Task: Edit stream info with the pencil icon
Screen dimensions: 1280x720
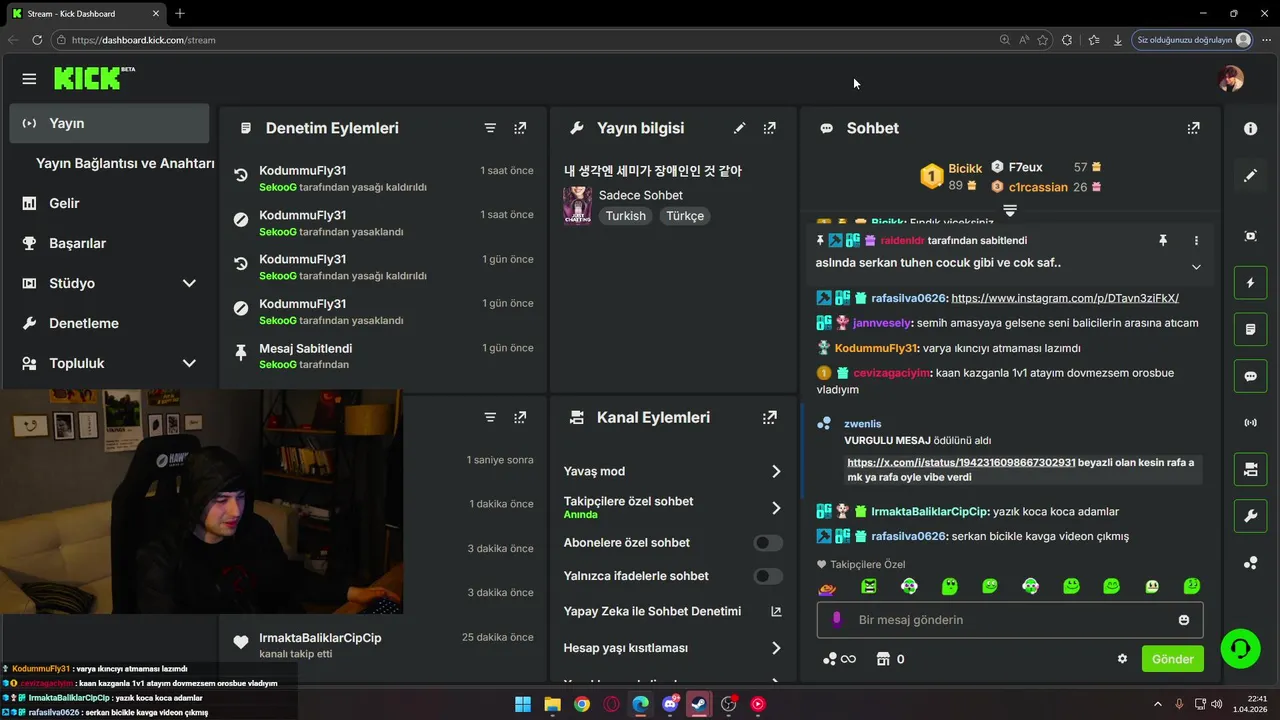Action: point(739,128)
